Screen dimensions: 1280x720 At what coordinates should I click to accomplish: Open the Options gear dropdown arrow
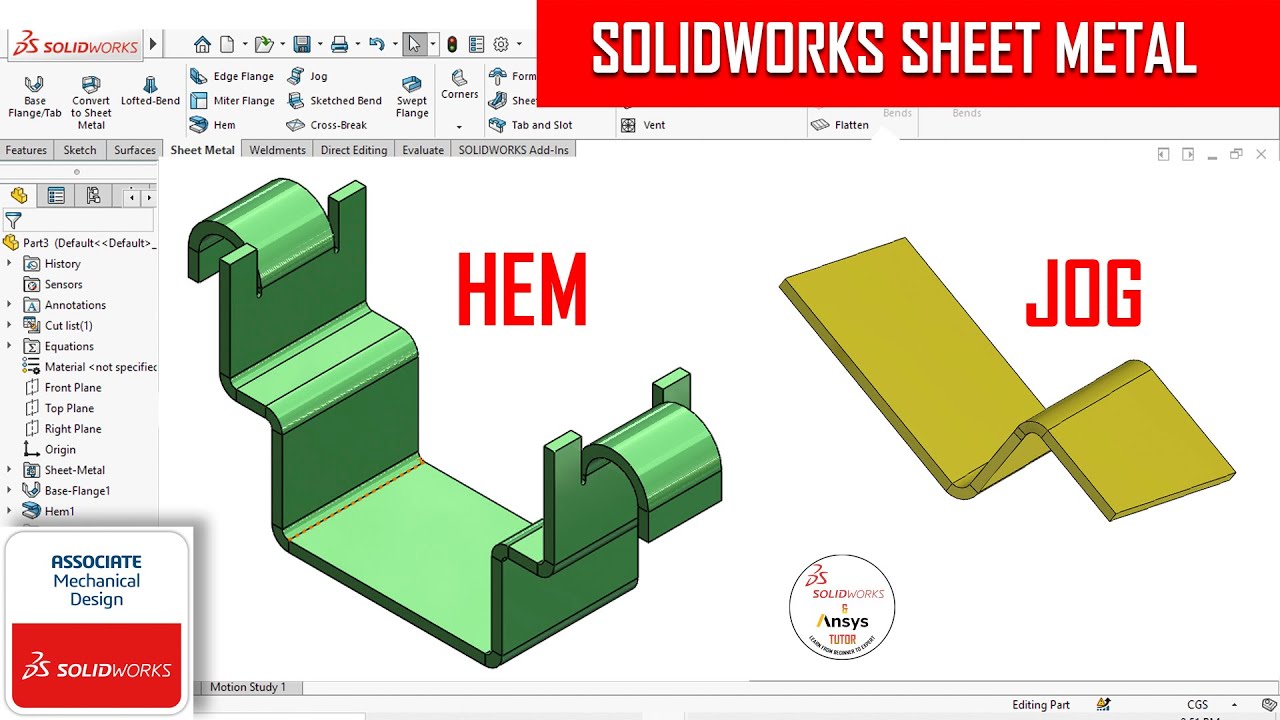[x=519, y=45]
